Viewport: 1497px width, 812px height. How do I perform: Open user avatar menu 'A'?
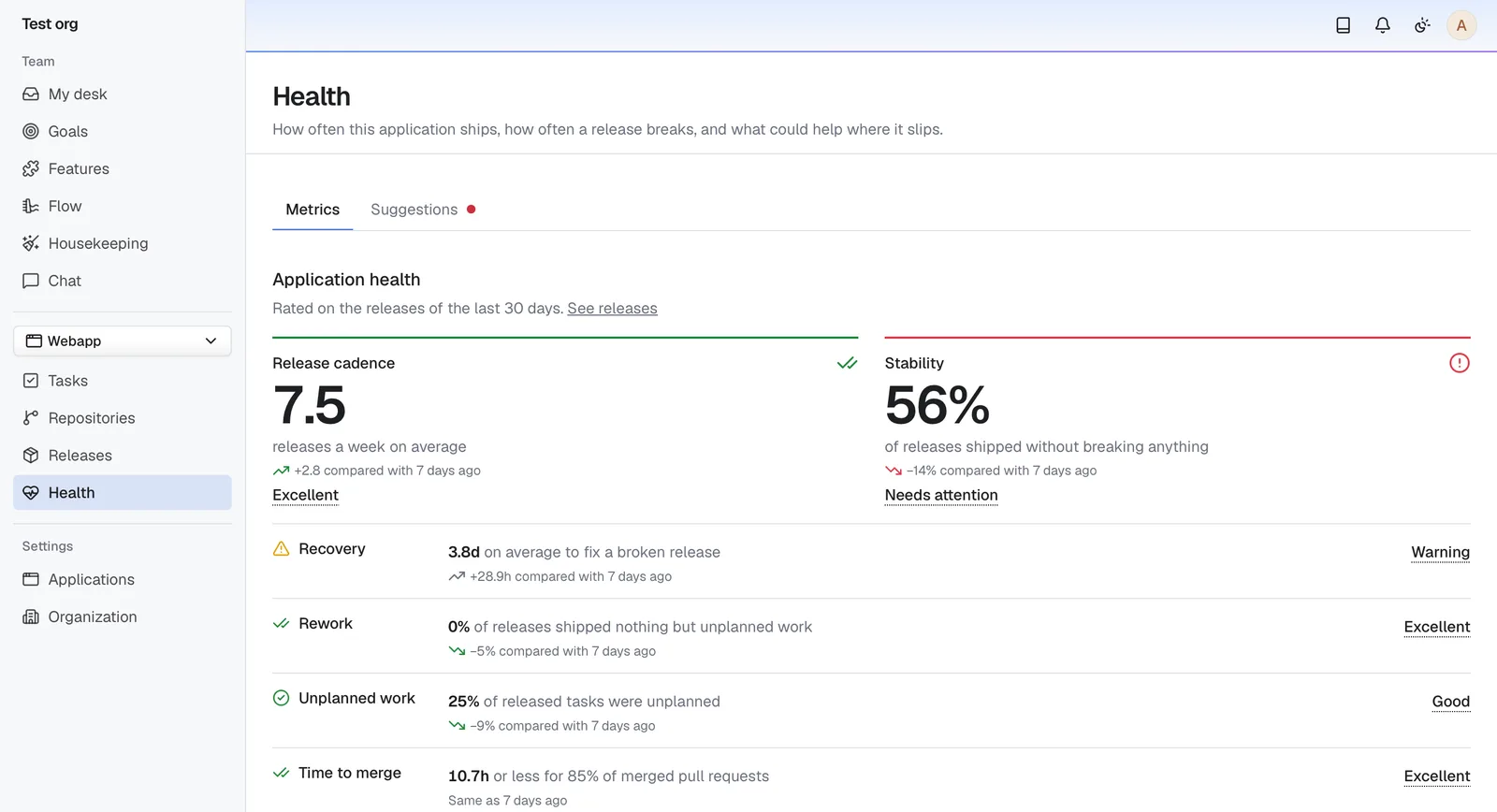pos(1461,25)
